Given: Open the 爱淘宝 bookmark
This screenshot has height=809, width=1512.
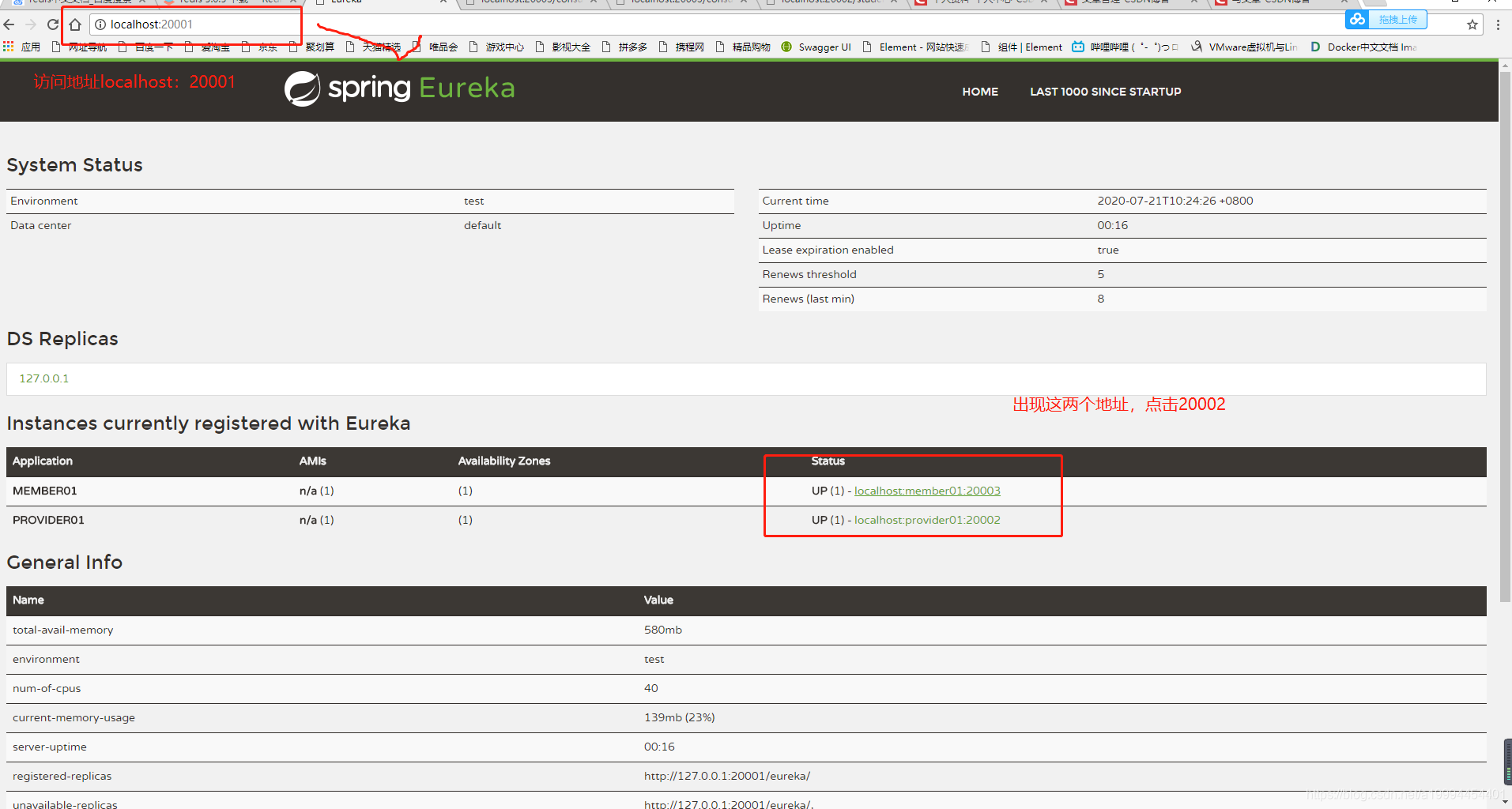Looking at the screenshot, I should click(207, 47).
